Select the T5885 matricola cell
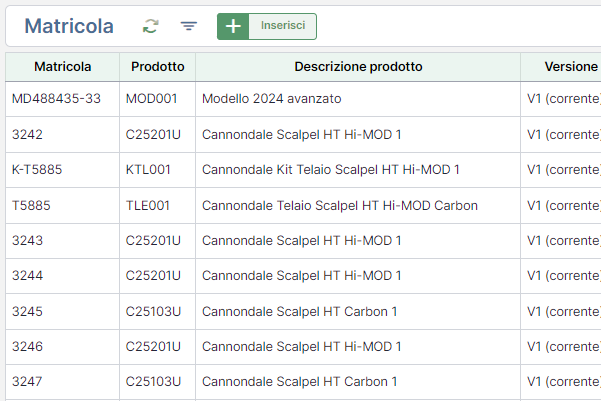Viewport: 601px width, 401px height. (x=62, y=205)
